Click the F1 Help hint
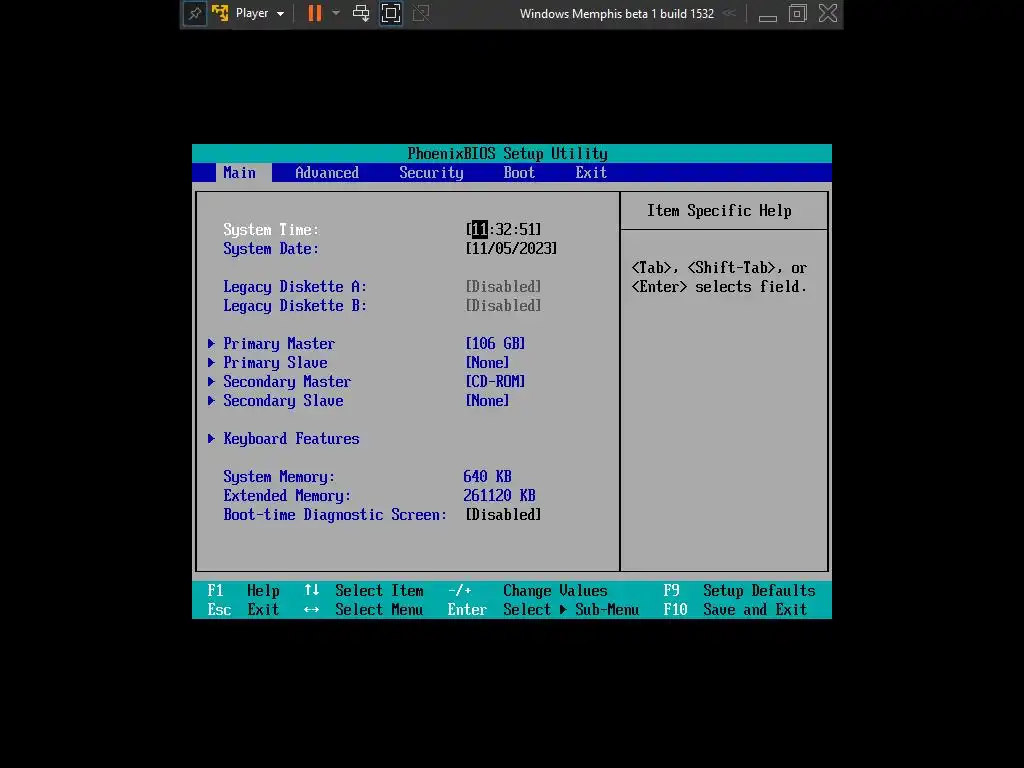1024x768 pixels. coord(243,591)
